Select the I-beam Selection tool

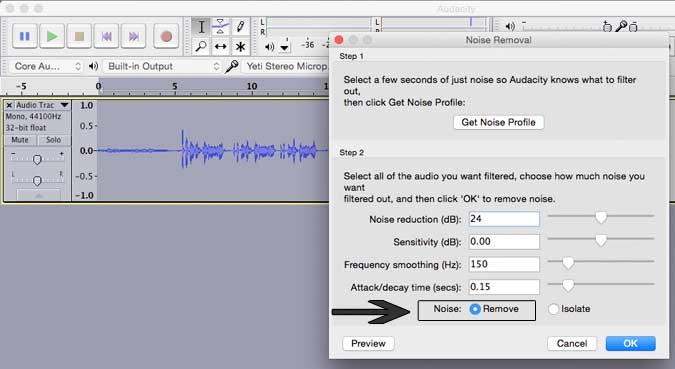click(201, 27)
